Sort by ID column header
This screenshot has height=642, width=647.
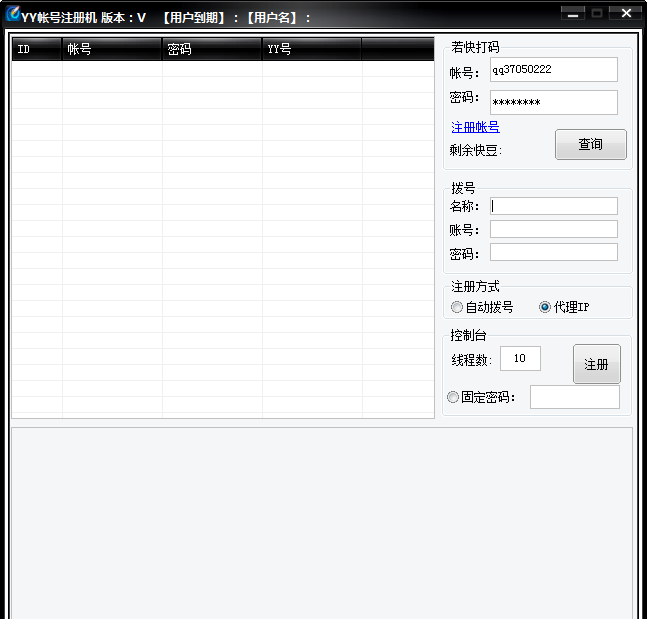(x=37, y=49)
